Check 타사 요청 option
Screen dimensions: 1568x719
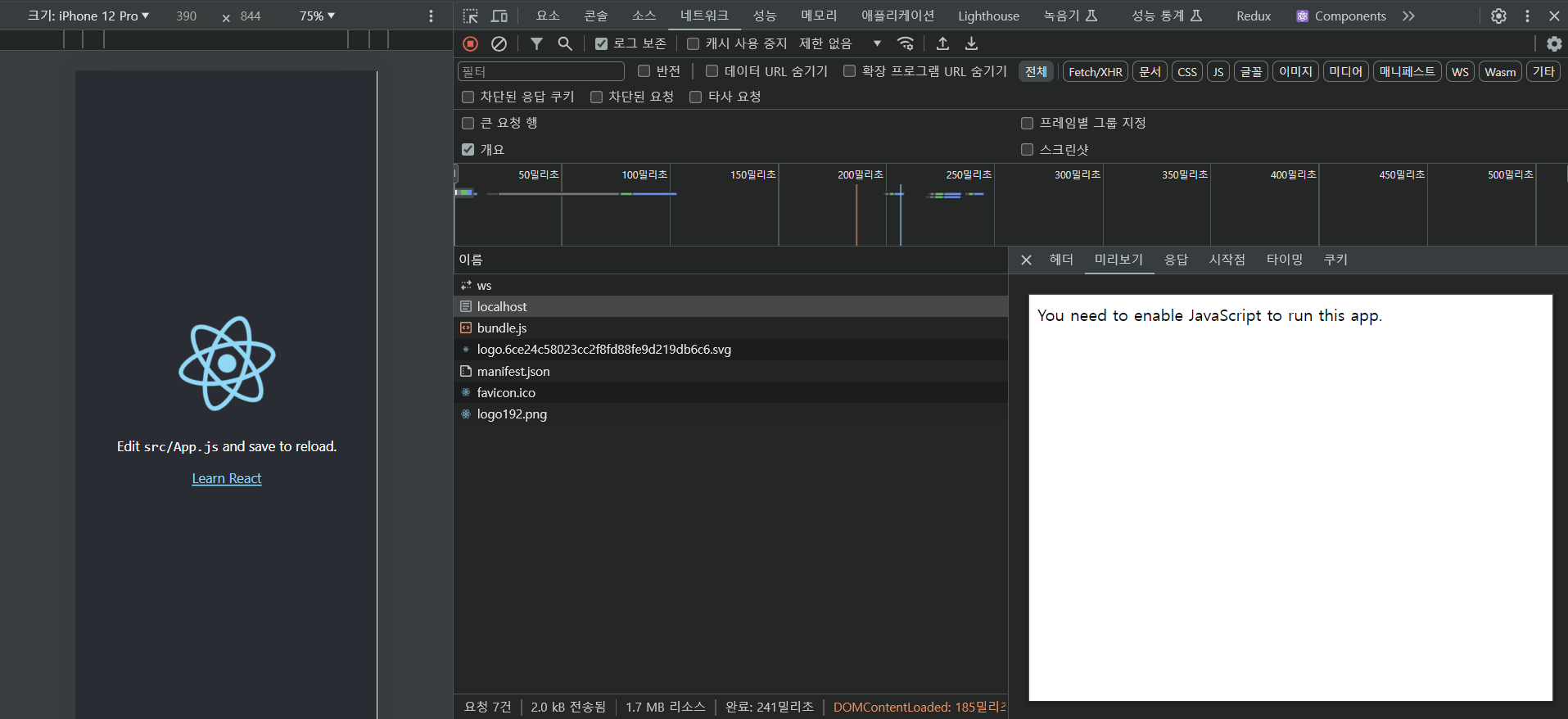(695, 97)
